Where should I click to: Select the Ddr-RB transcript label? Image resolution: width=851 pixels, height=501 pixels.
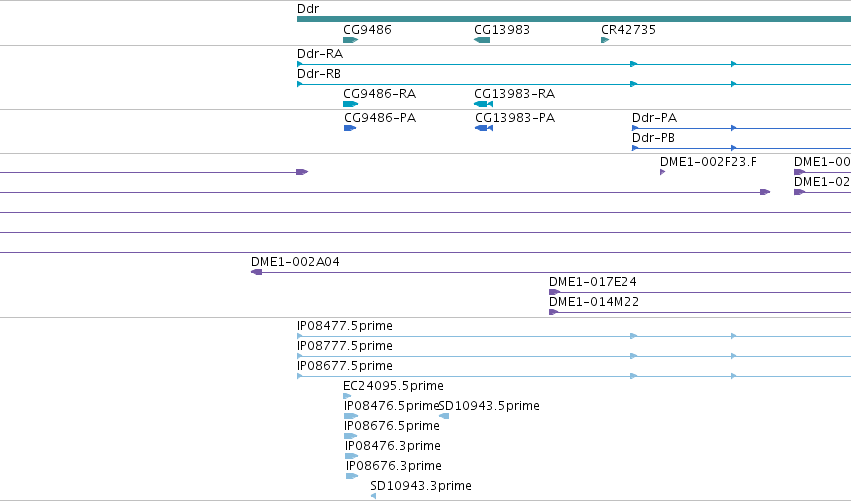pyautogui.click(x=319, y=73)
